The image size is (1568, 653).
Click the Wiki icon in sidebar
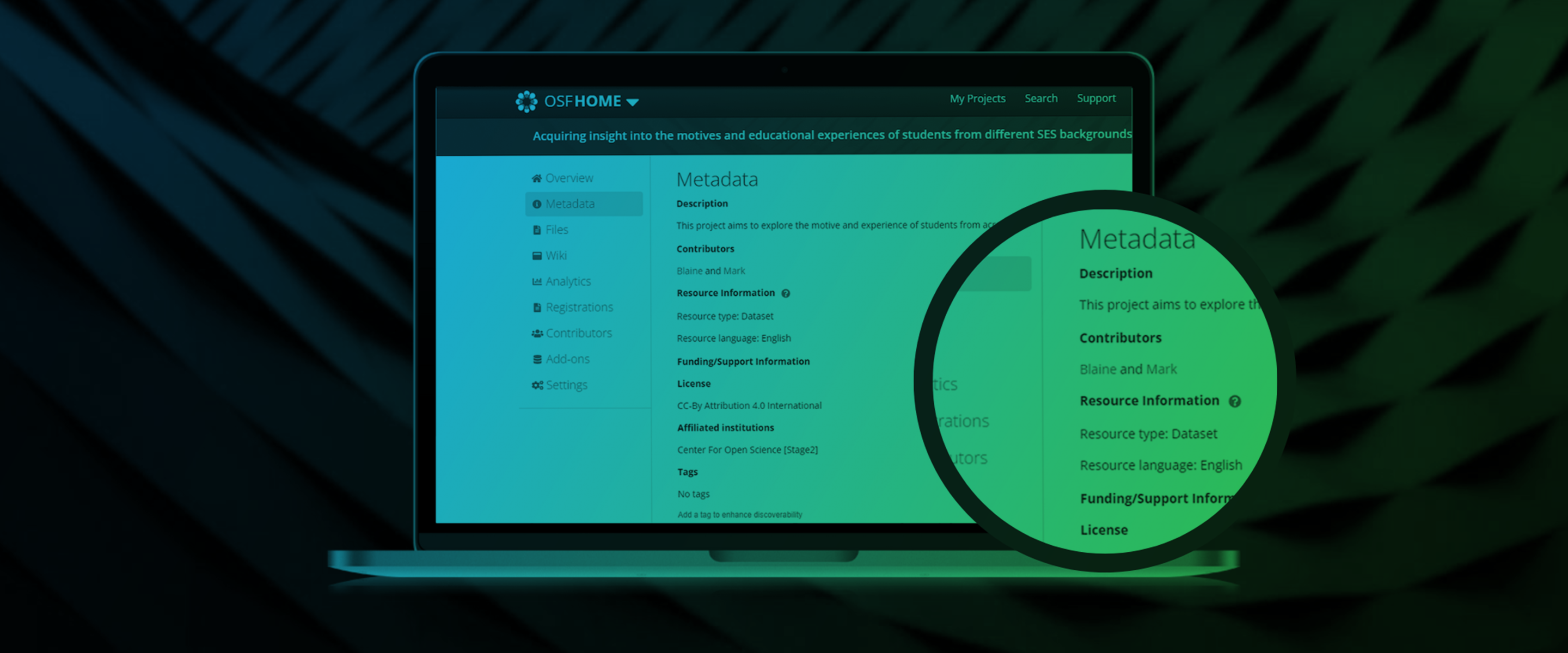coord(537,256)
